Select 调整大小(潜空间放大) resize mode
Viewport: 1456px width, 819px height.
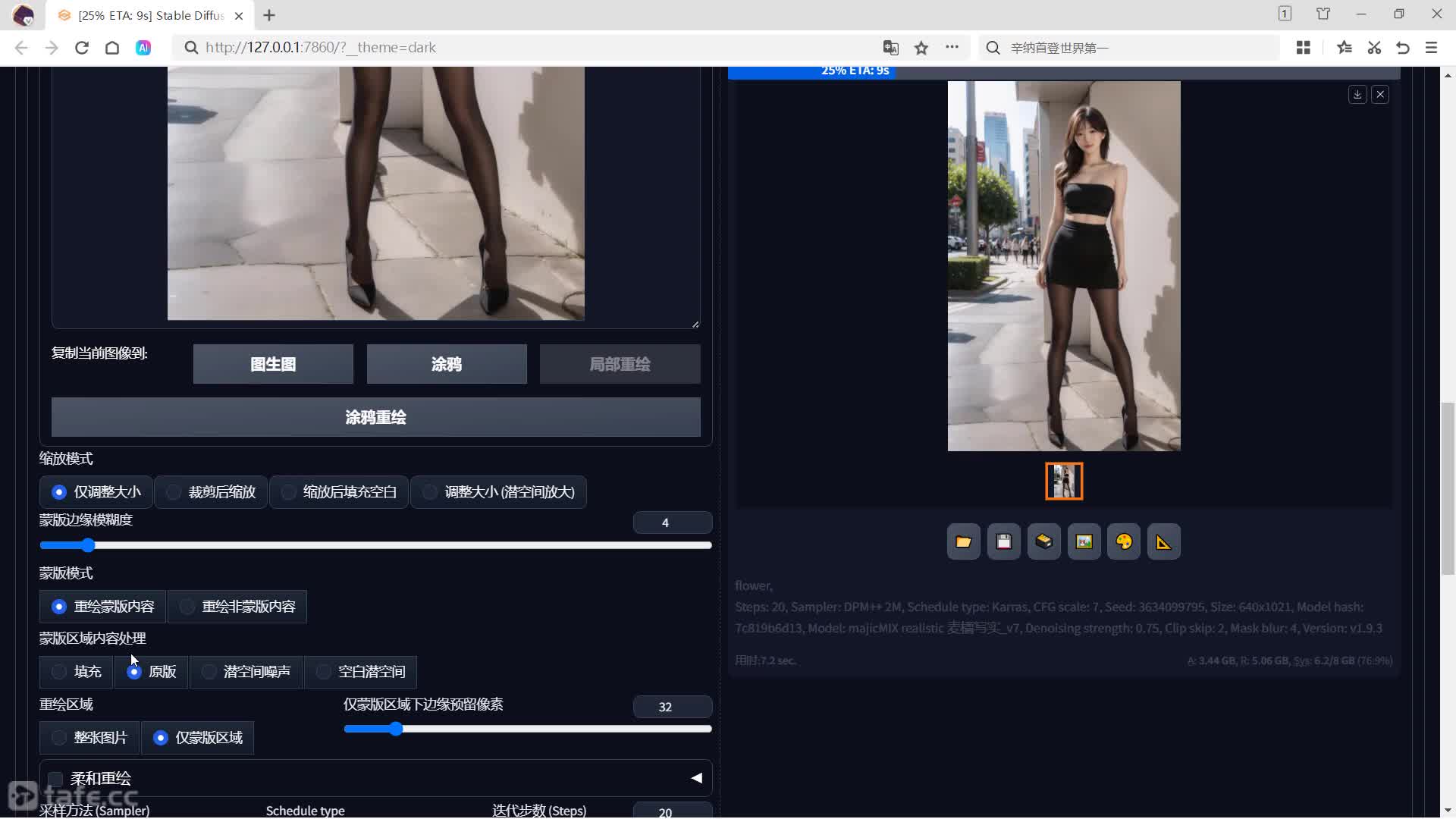pyautogui.click(x=498, y=492)
